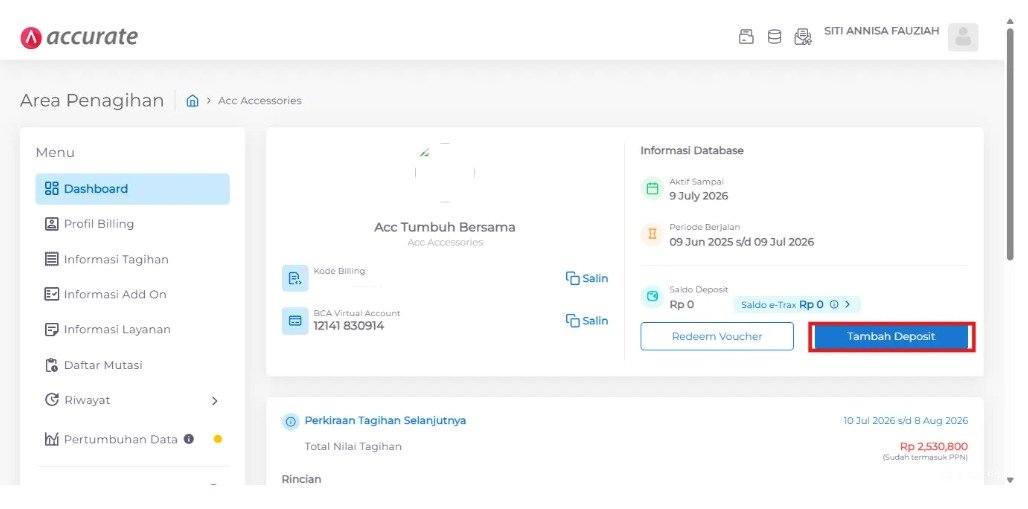The width and height of the screenshot is (1028, 509).
Task: Click the Perkiraan Tagihan Selanjutnya info icon
Action: pyautogui.click(x=290, y=422)
